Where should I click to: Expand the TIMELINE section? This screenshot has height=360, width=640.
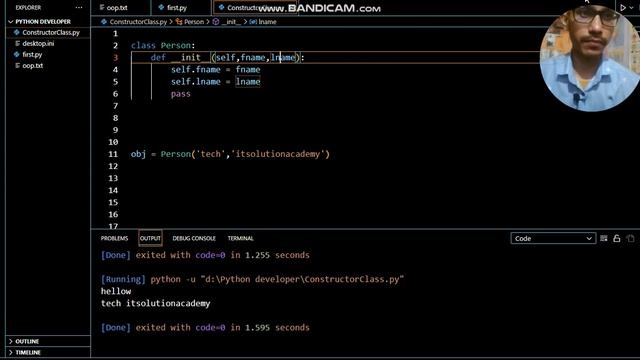[28, 352]
